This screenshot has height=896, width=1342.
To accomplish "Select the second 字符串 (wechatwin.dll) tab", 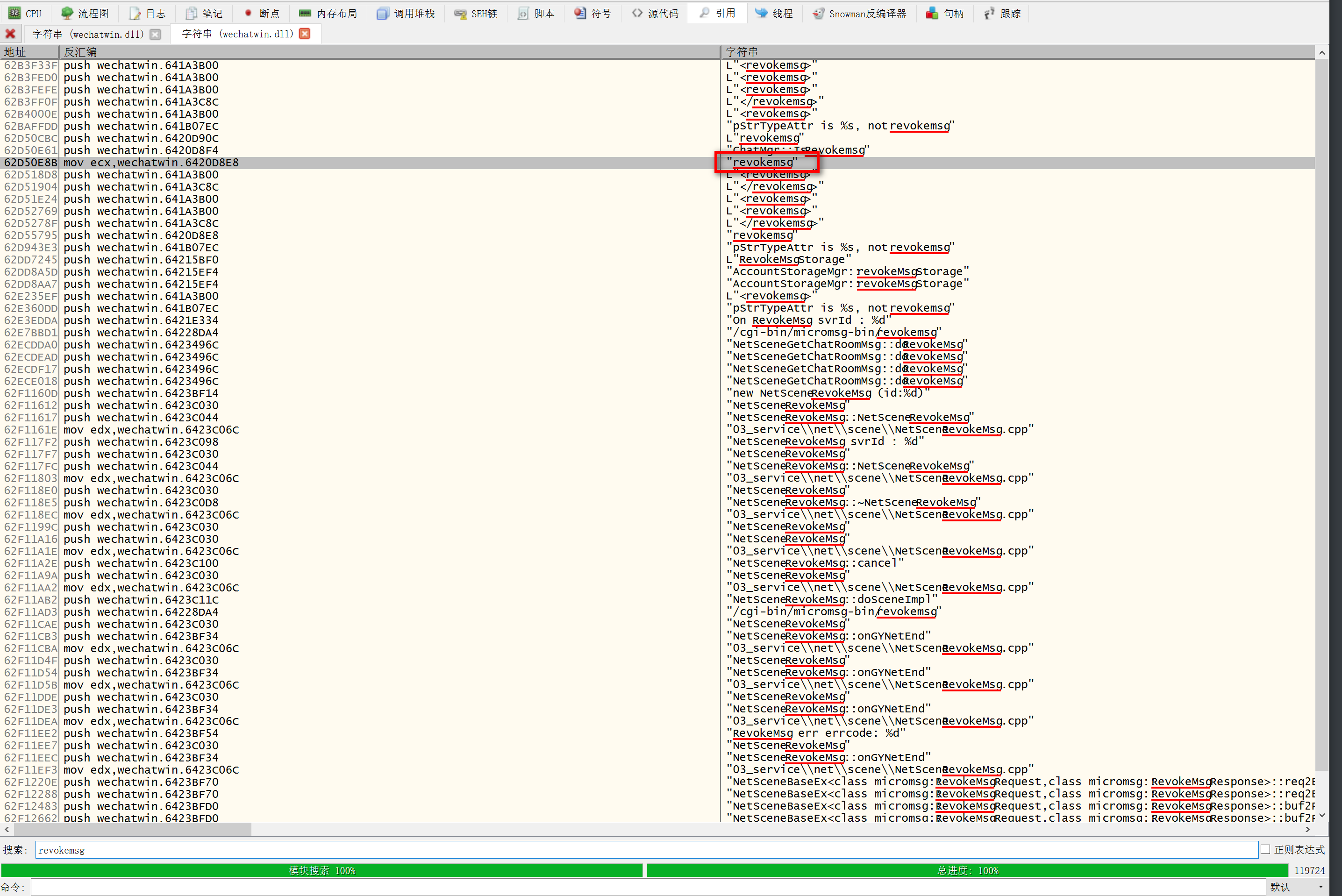I will tap(237, 34).
